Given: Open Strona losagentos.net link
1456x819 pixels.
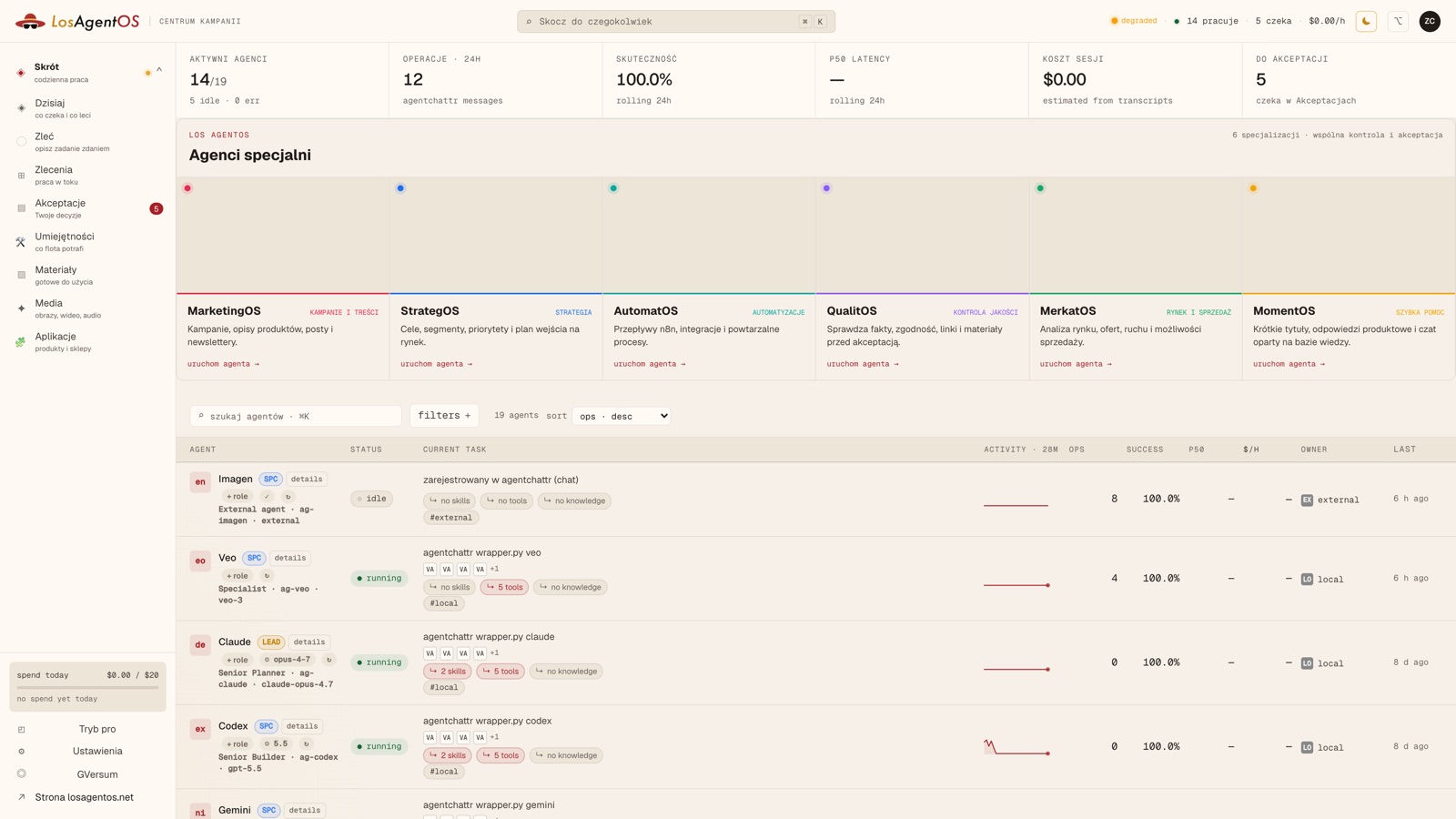Looking at the screenshot, I should [84, 797].
